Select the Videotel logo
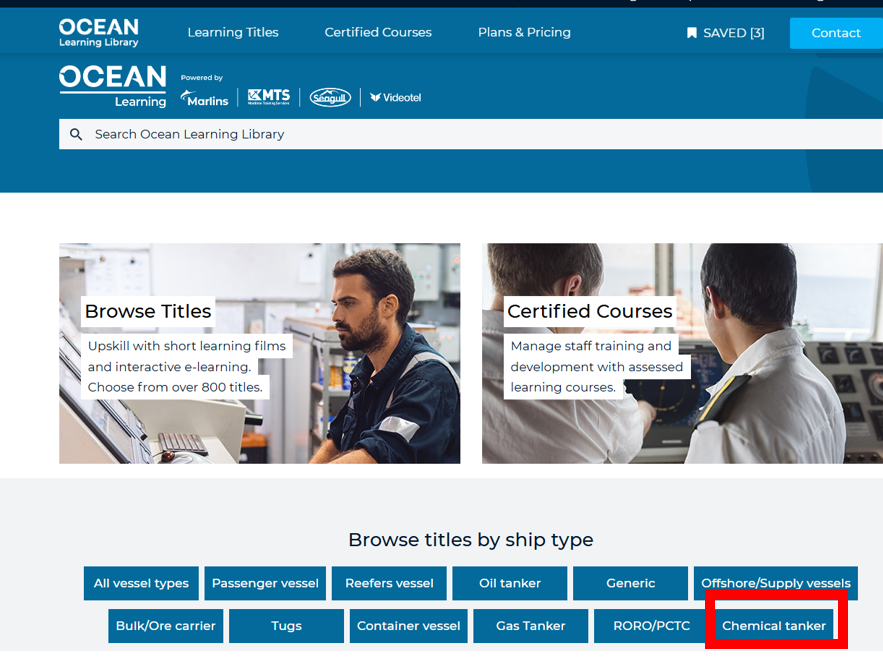 [394, 97]
